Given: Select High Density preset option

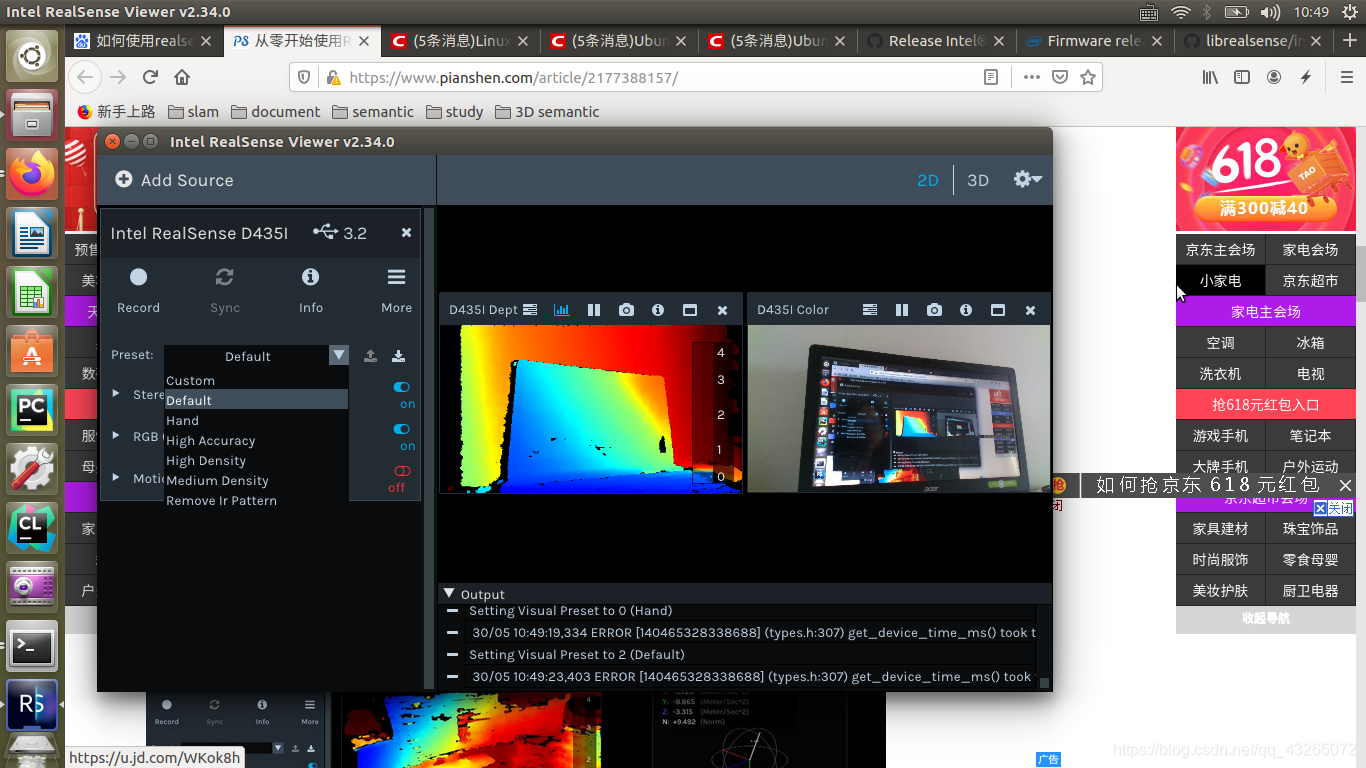Looking at the screenshot, I should 256,460.
